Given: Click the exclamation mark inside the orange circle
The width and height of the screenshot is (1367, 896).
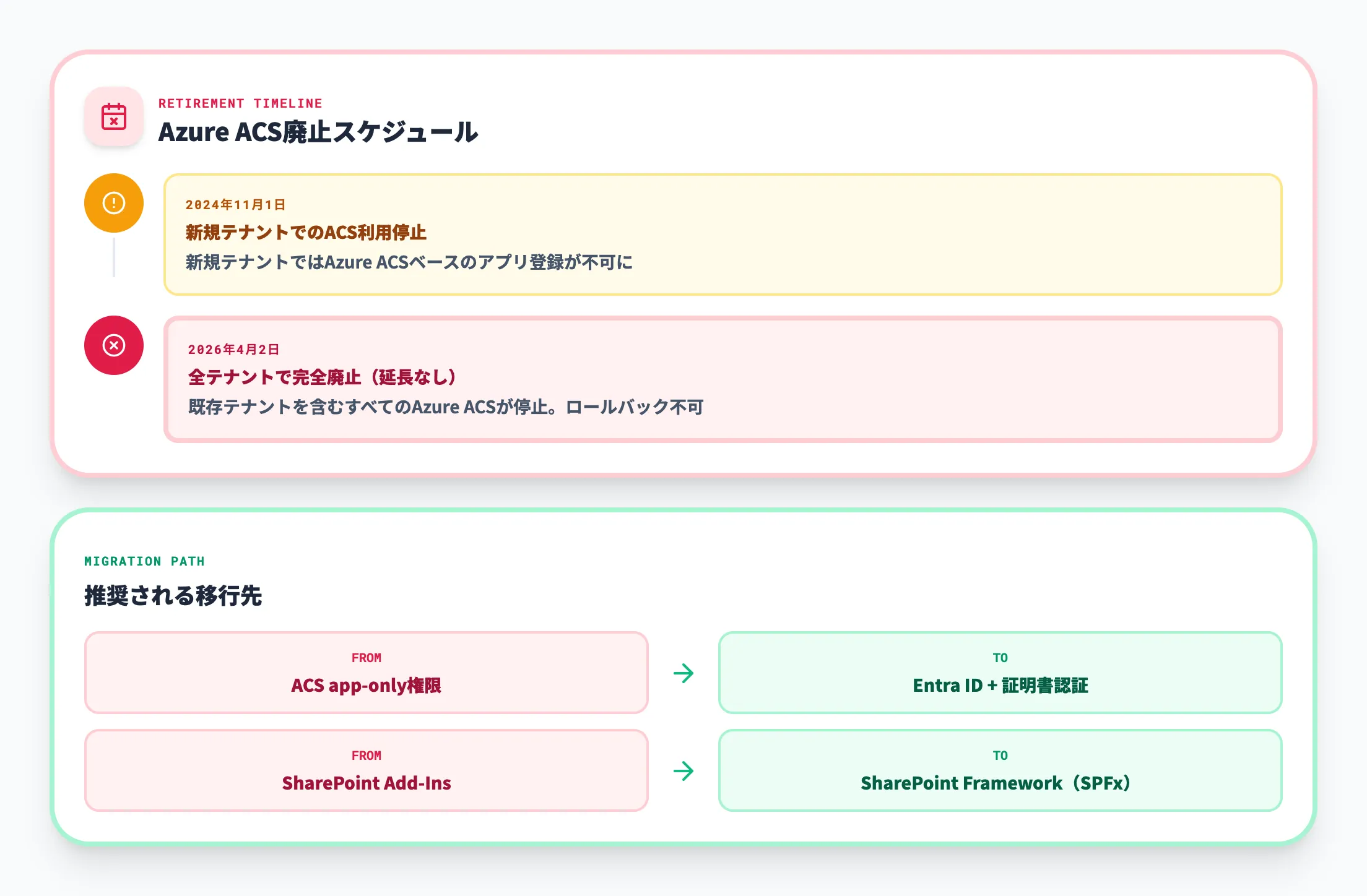Looking at the screenshot, I should 113,202.
